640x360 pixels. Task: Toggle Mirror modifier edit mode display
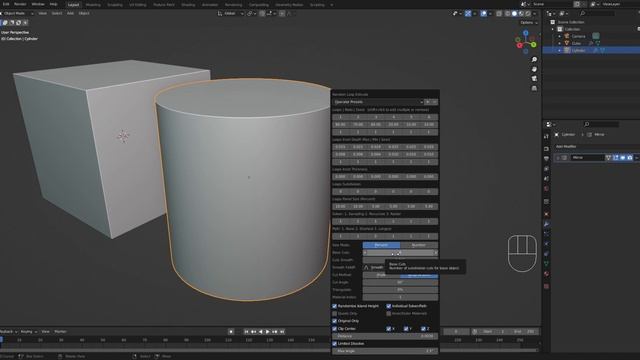[x=616, y=158]
